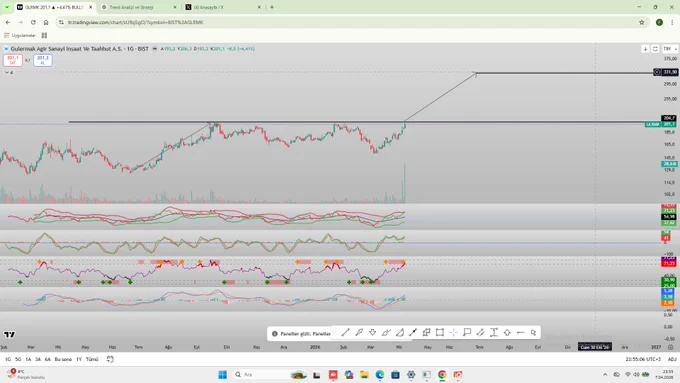
Task: Select the arrow pointer cursor tool
Action: [533, 333]
